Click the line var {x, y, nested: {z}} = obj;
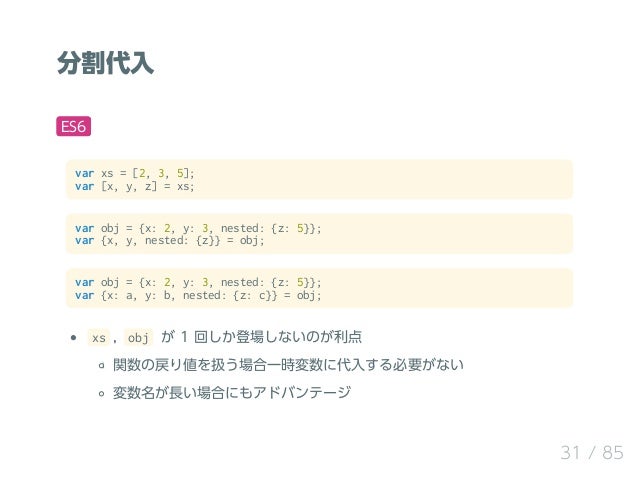This screenshot has height=478, width=638. [170, 241]
